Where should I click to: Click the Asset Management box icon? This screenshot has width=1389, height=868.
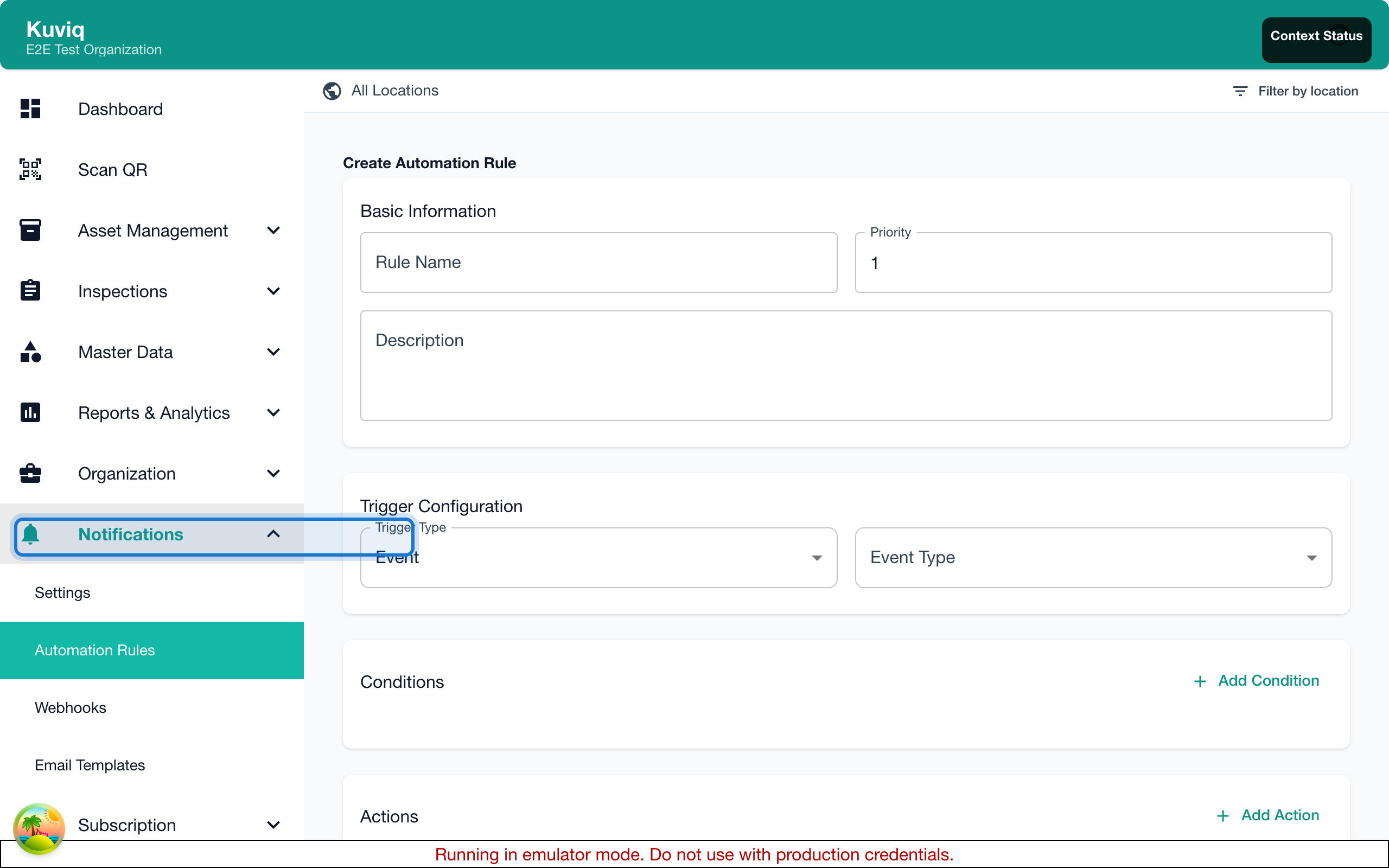[x=30, y=230]
